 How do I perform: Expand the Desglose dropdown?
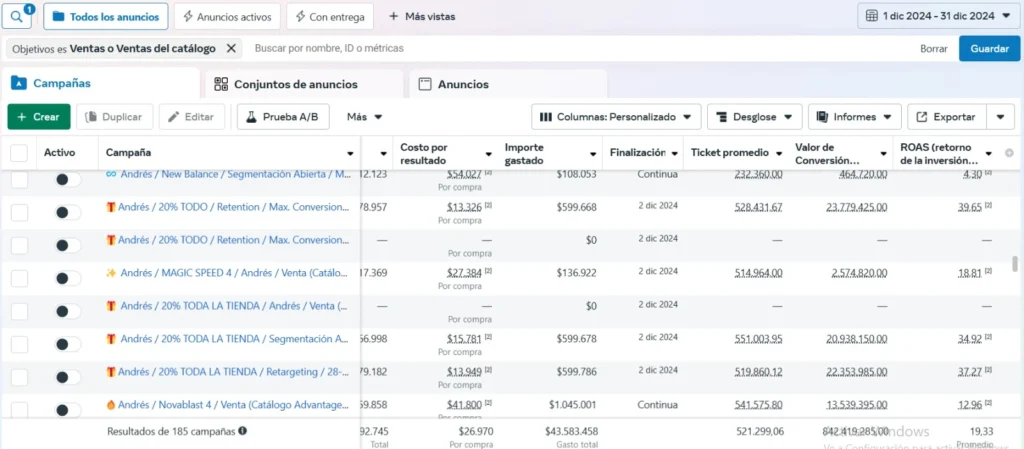[754, 117]
